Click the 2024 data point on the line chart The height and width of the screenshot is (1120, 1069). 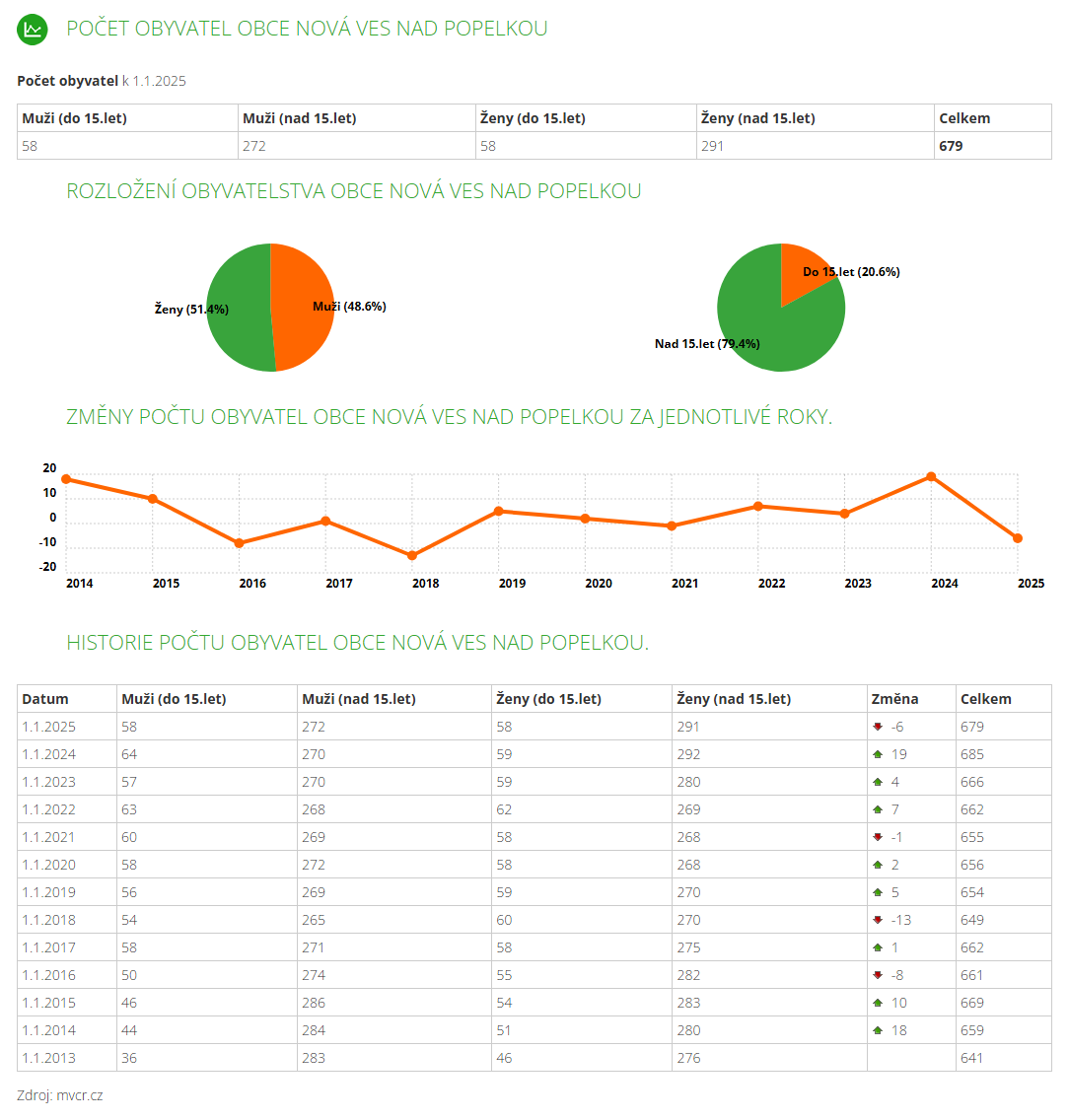(931, 477)
